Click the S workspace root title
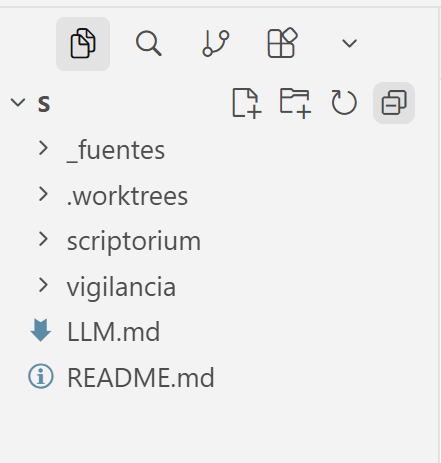This screenshot has height=463, width=441. click(x=44, y=104)
